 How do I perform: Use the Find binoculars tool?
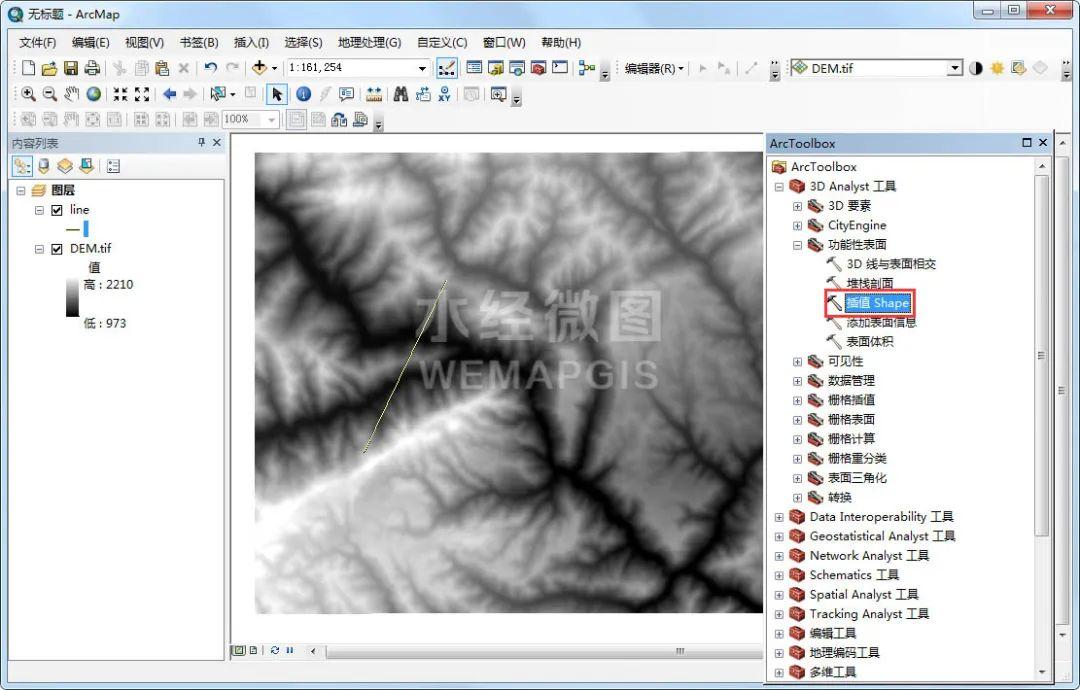(400, 94)
